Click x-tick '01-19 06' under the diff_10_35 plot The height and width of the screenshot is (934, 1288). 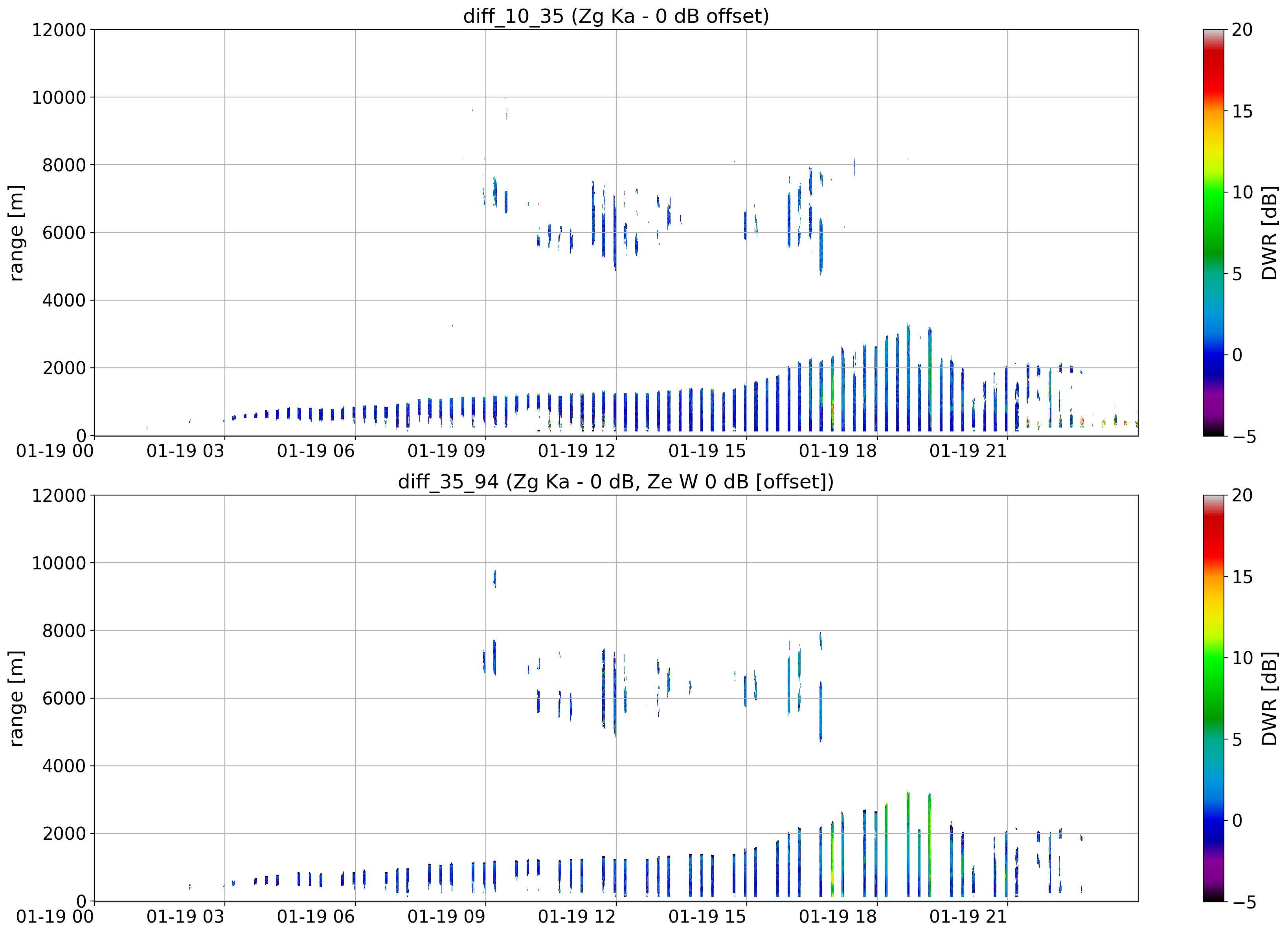(x=316, y=451)
